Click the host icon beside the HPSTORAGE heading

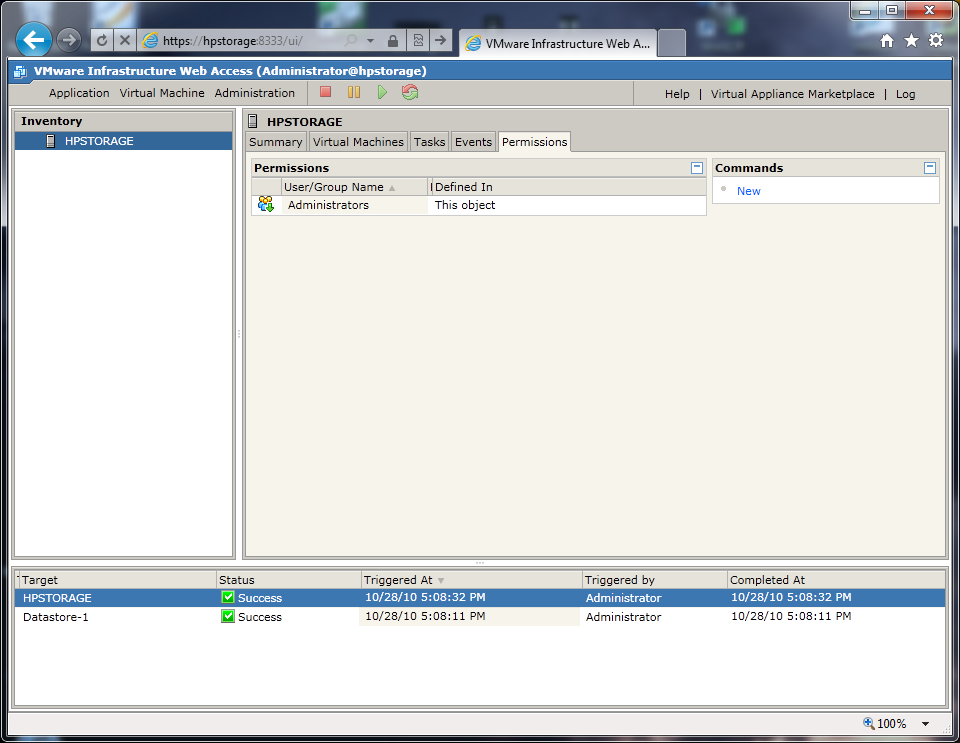coord(253,121)
